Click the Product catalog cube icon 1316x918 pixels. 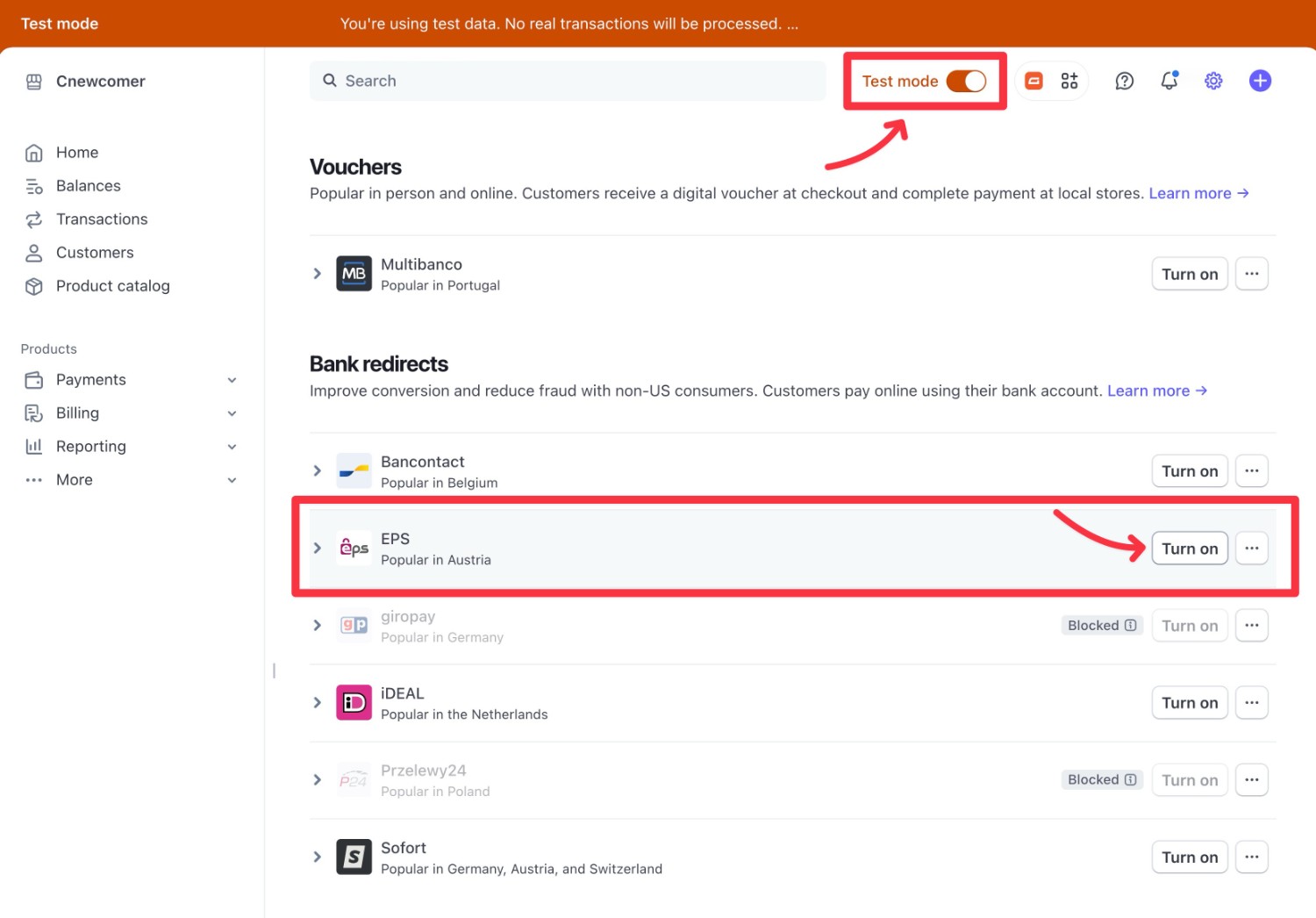[x=34, y=286]
